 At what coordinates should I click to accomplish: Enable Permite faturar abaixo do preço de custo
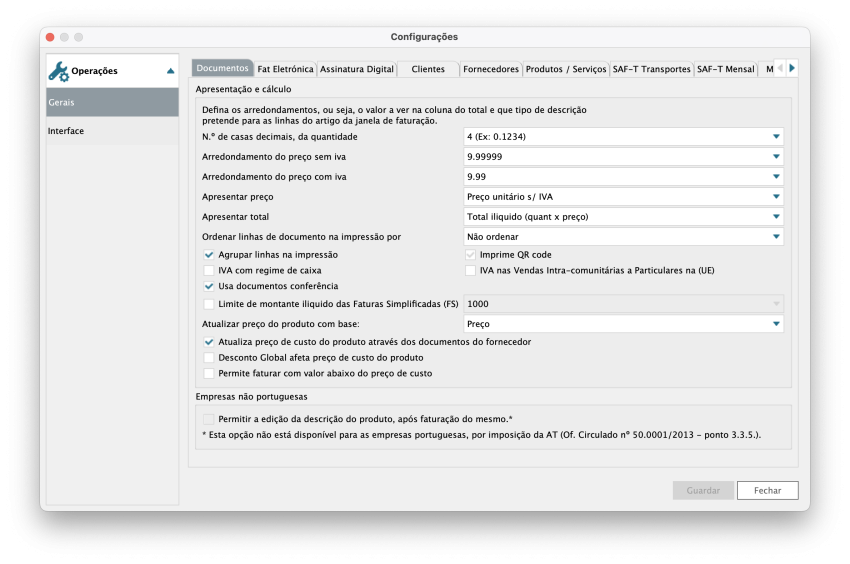pyautogui.click(x=209, y=373)
